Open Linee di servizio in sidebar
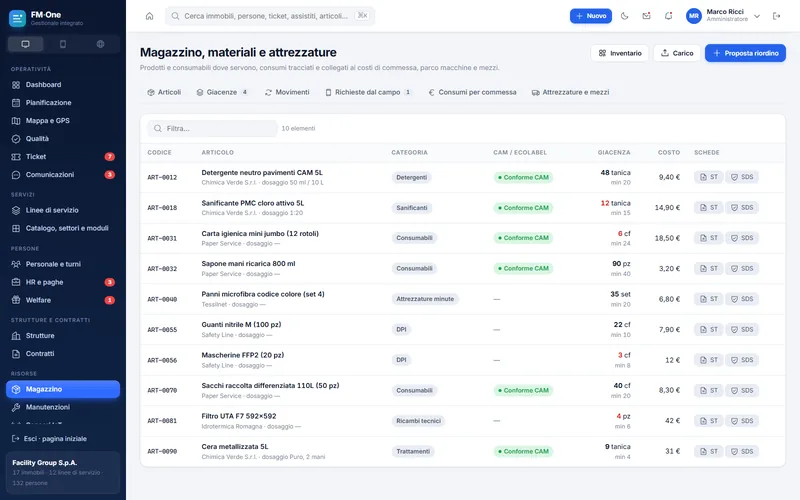This screenshot has width=800, height=500. [x=63, y=210]
